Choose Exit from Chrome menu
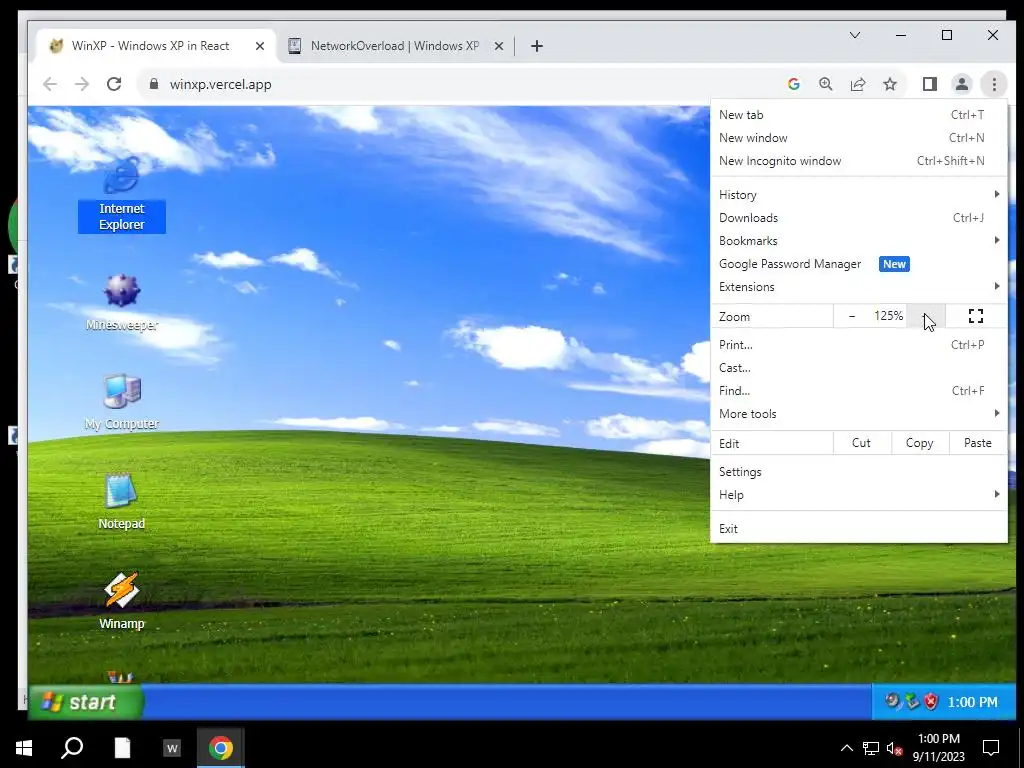 (859, 529)
